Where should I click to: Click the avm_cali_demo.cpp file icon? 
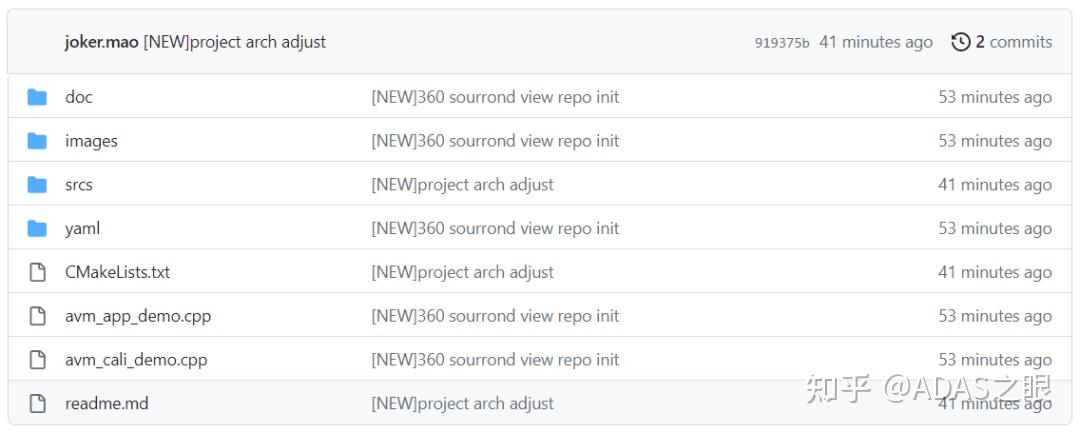[x=37, y=360]
